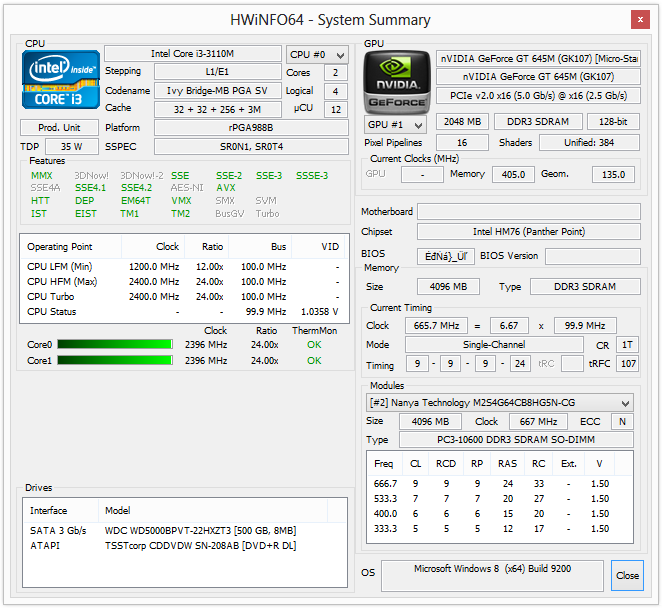Click the Intel Core i3 logo
The height and width of the screenshot is (608, 662).
click(x=61, y=80)
